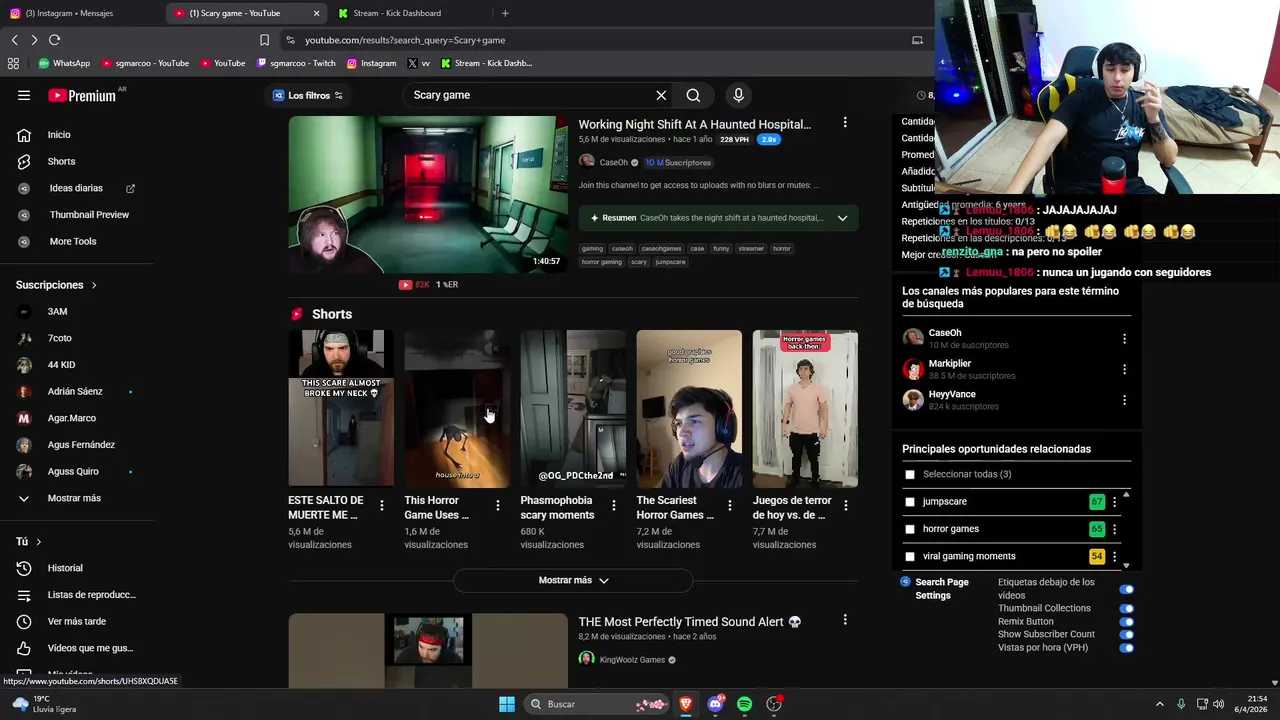Toggle Thumbnail Collections setting
The image size is (1280, 720).
[x=1126, y=608]
